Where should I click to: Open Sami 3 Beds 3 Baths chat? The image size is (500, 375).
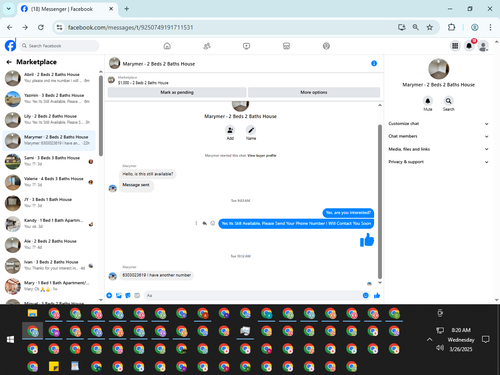49,161
